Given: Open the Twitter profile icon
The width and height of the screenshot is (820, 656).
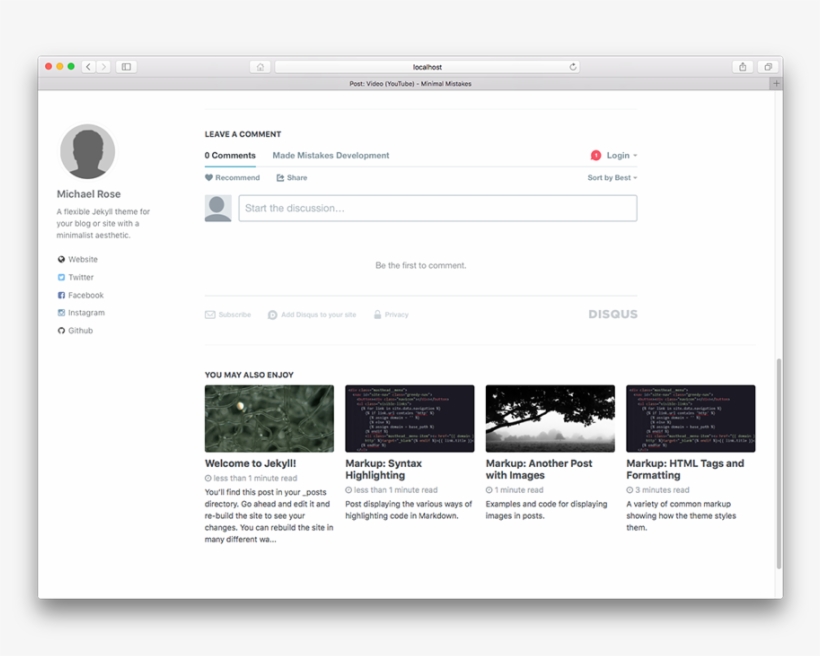Looking at the screenshot, I should click(x=62, y=277).
